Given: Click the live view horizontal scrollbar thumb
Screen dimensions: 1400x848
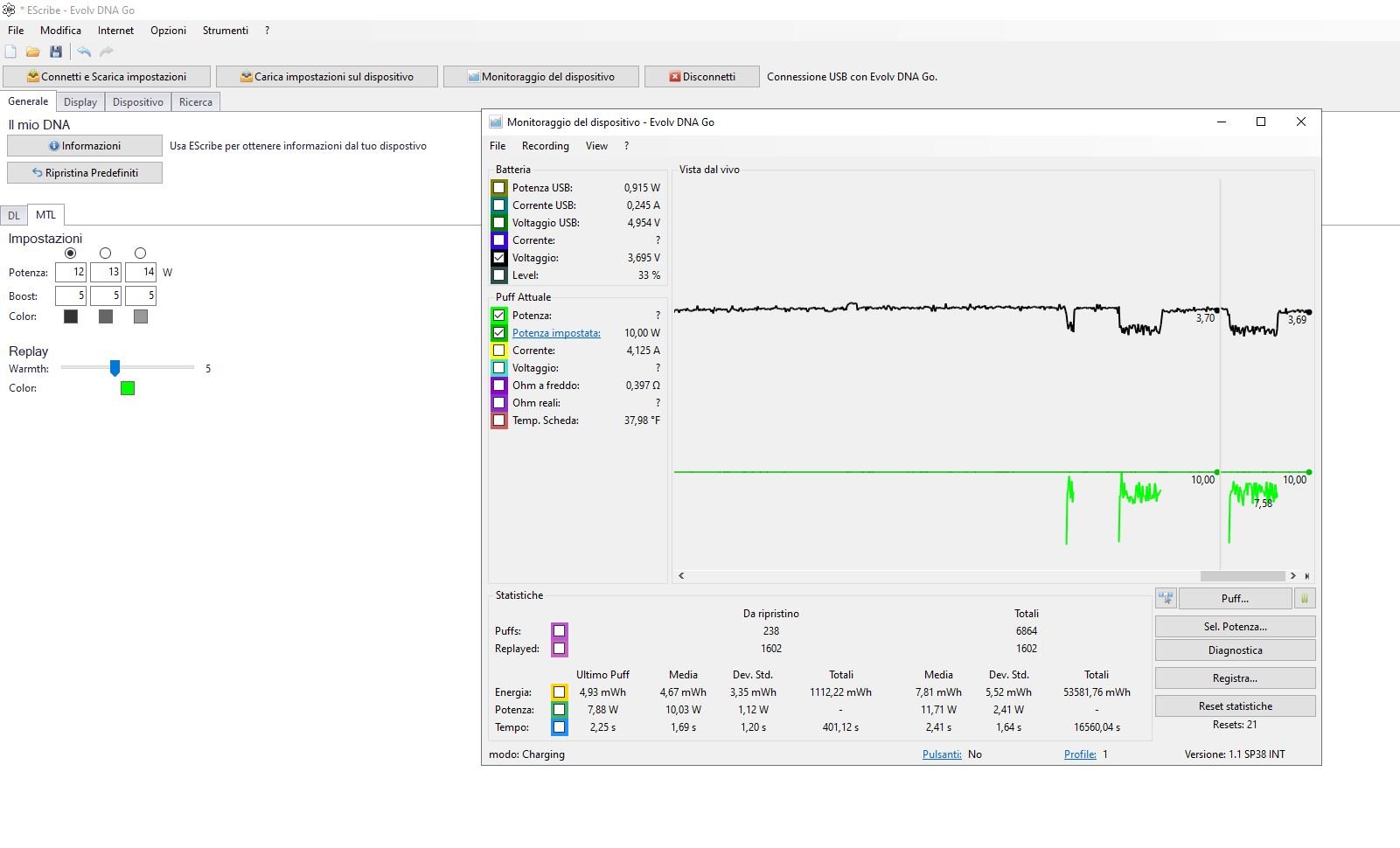Looking at the screenshot, I should coord(1242,576).
